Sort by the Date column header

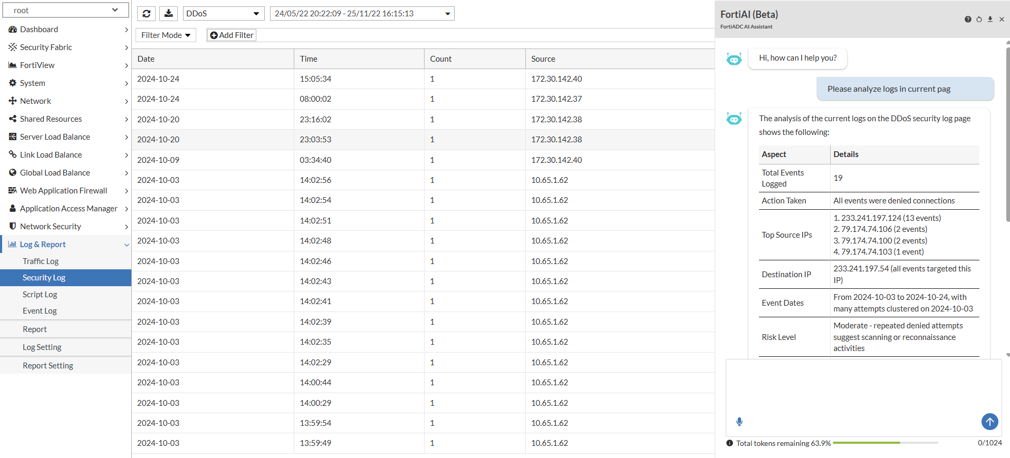(x=213, y=59)
